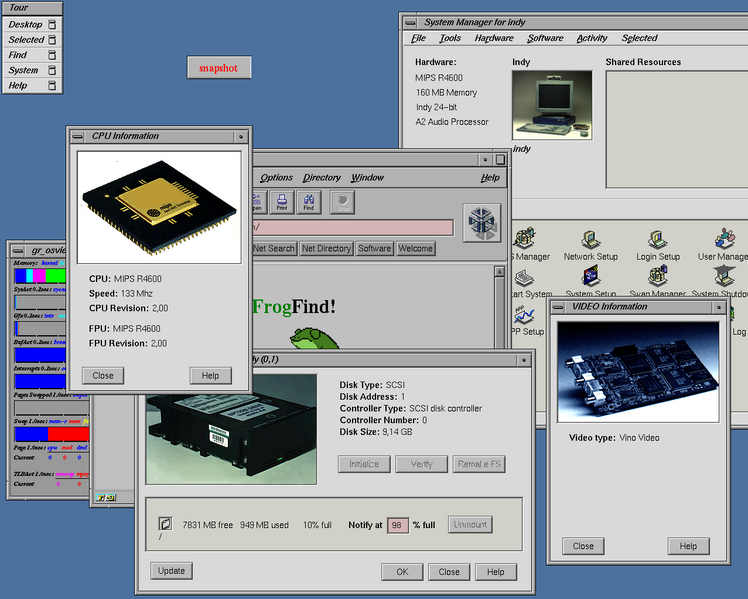This screenshot has width=748, height=599.
Task: Open the Network Setup icon
Action: pyautogui.click(x=590, y=240)
